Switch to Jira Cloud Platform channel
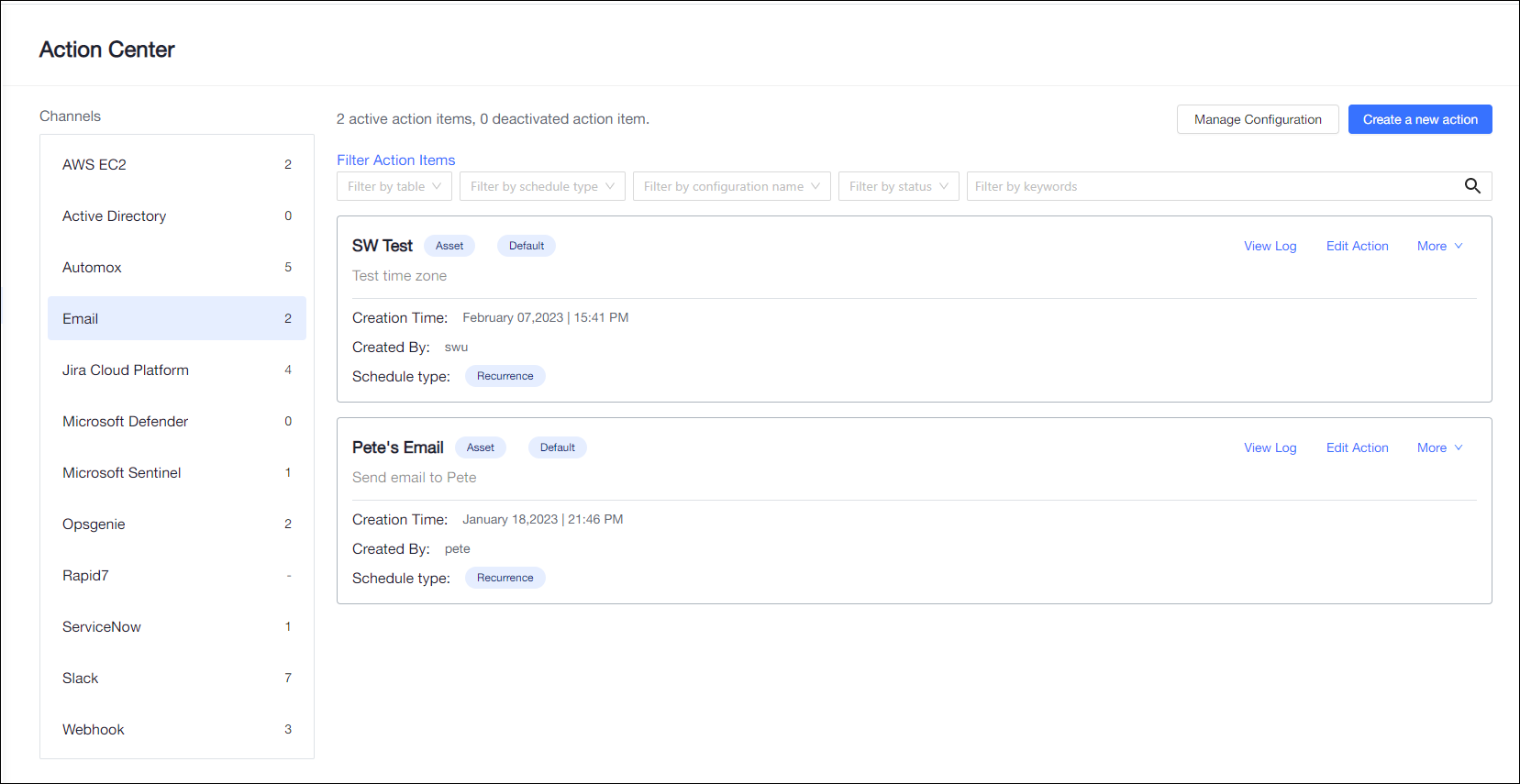Viewport: 1520px width, 784px height. [x=176, y=370]
